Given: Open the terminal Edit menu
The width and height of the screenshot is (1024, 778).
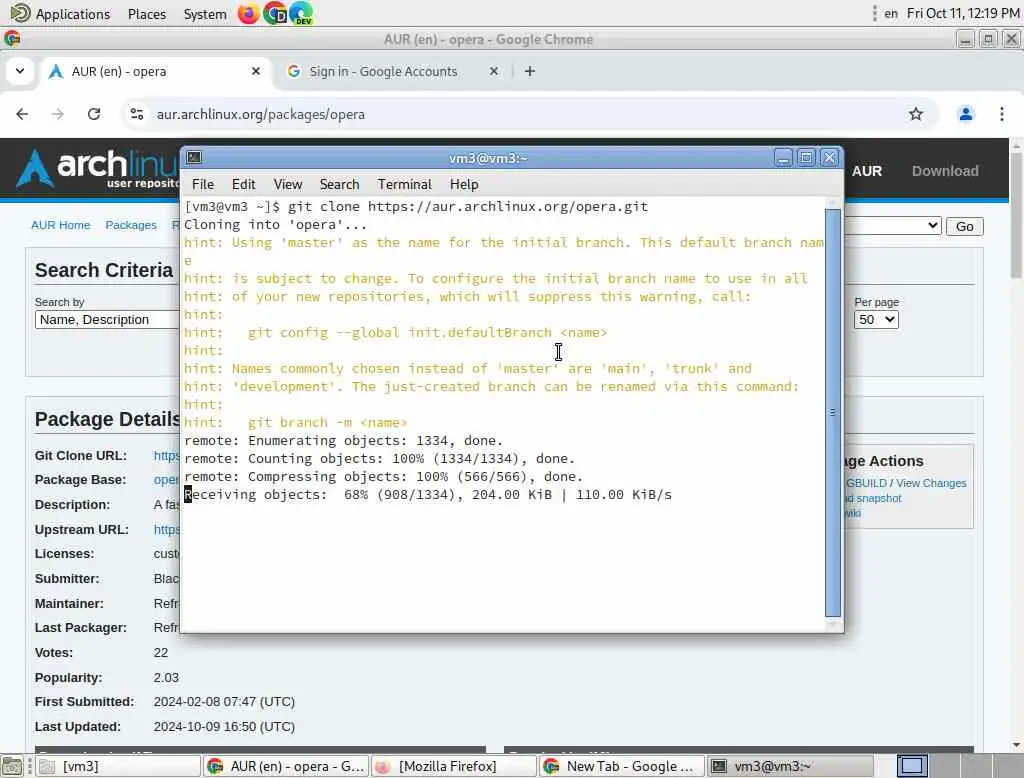Looking at the screenshot, I should [244, 184].
